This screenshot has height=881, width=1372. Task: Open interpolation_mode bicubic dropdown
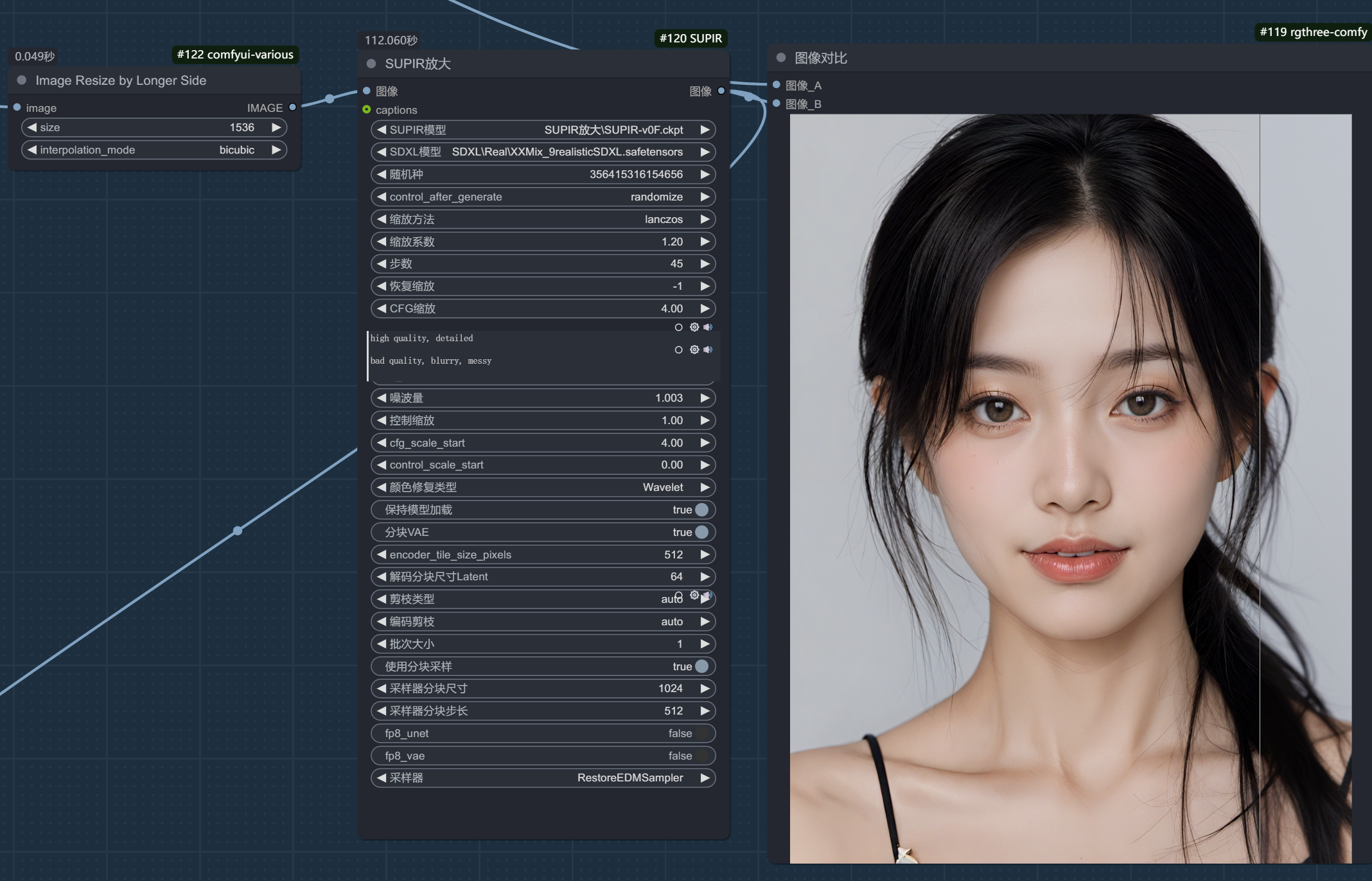pos(154,150)
